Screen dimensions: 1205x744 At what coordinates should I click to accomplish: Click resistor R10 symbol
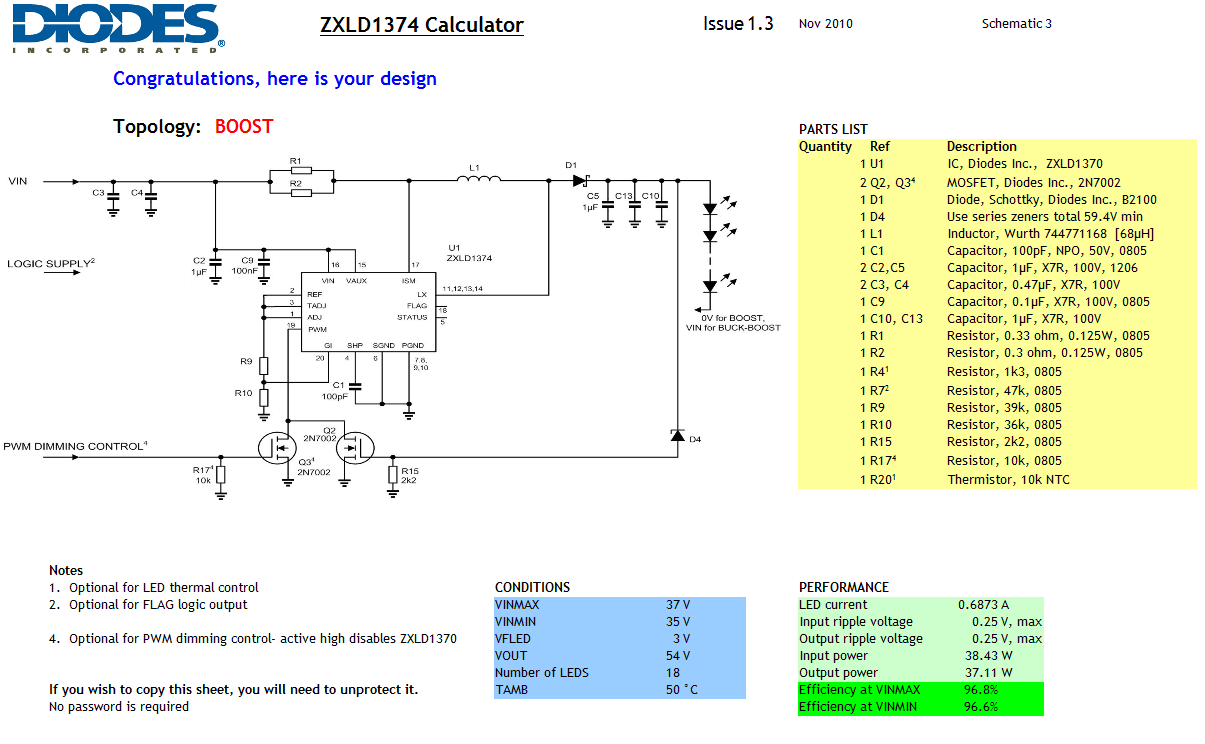264,399
